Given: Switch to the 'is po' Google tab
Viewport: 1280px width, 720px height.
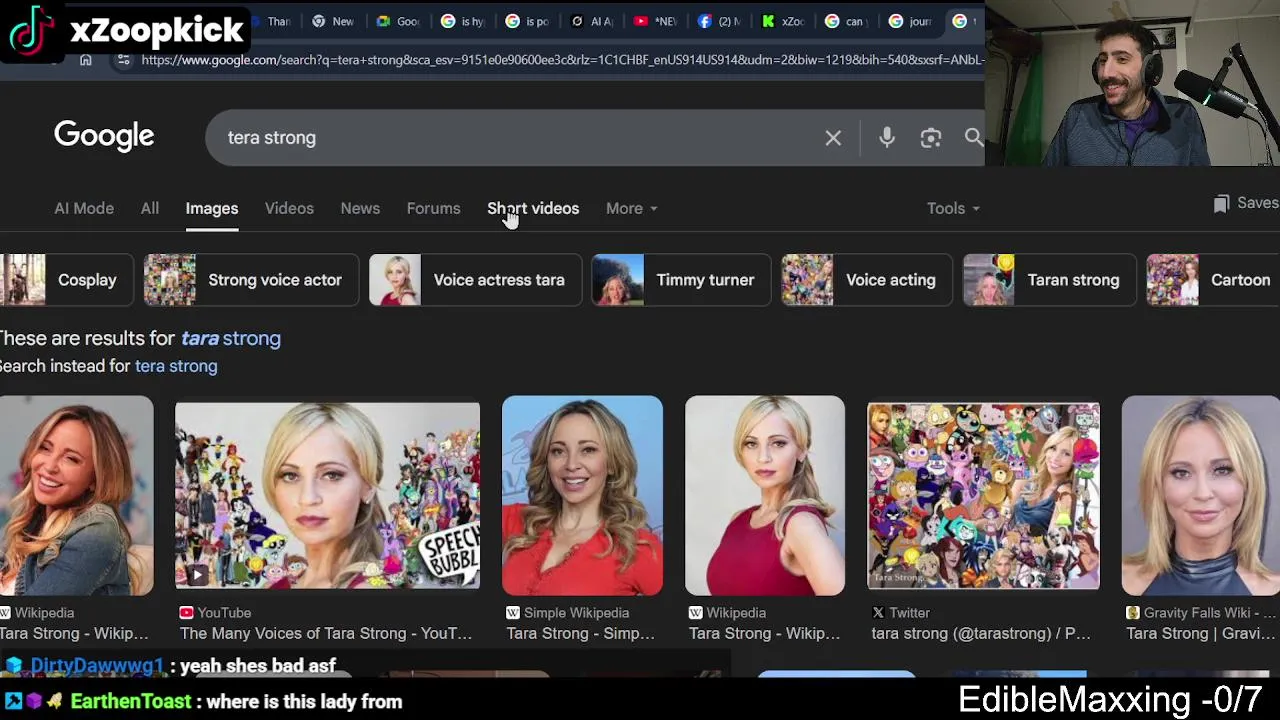Looking at the screenshot, I should point(527,21).
